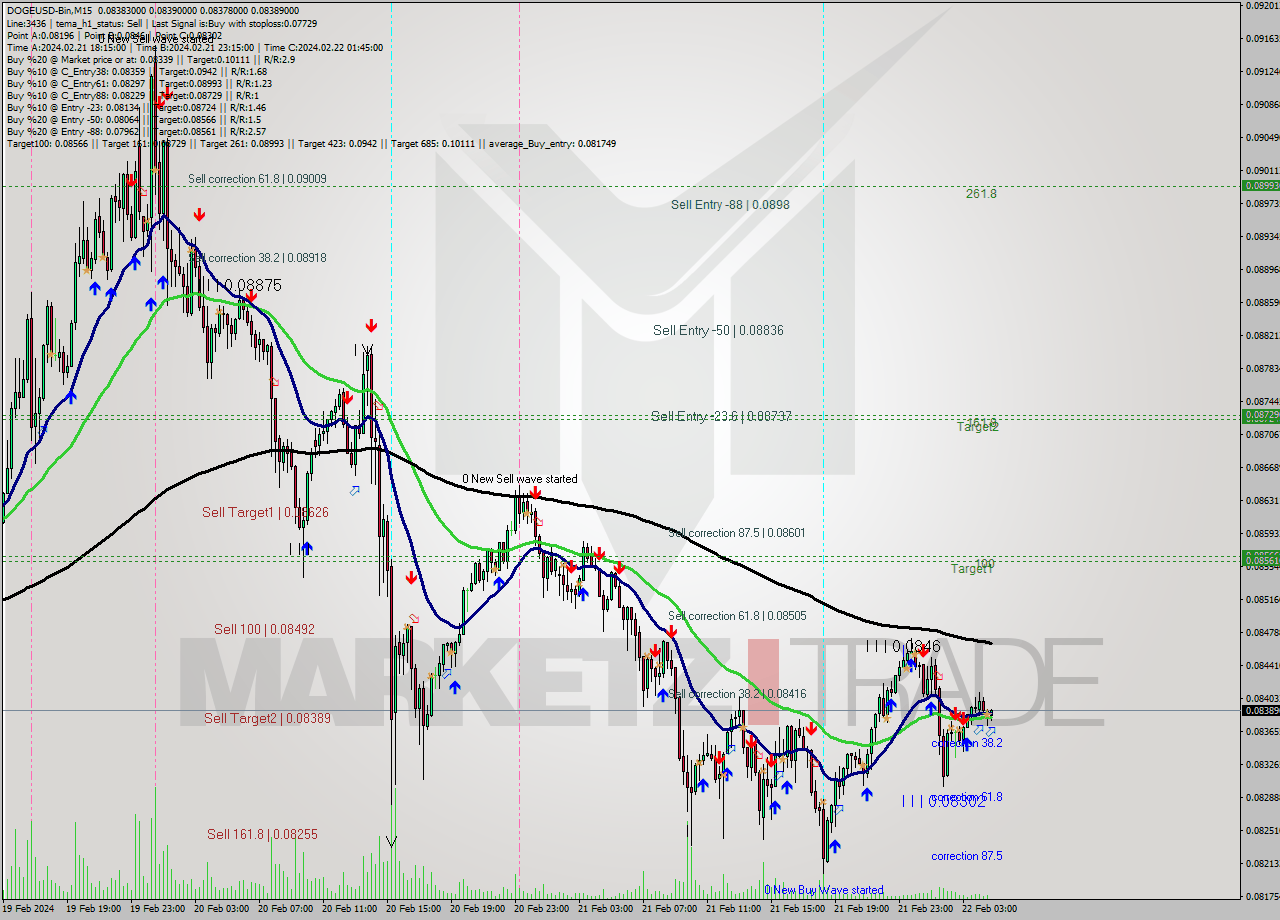Click the blue correction 87.5 label

pos(966,856)
